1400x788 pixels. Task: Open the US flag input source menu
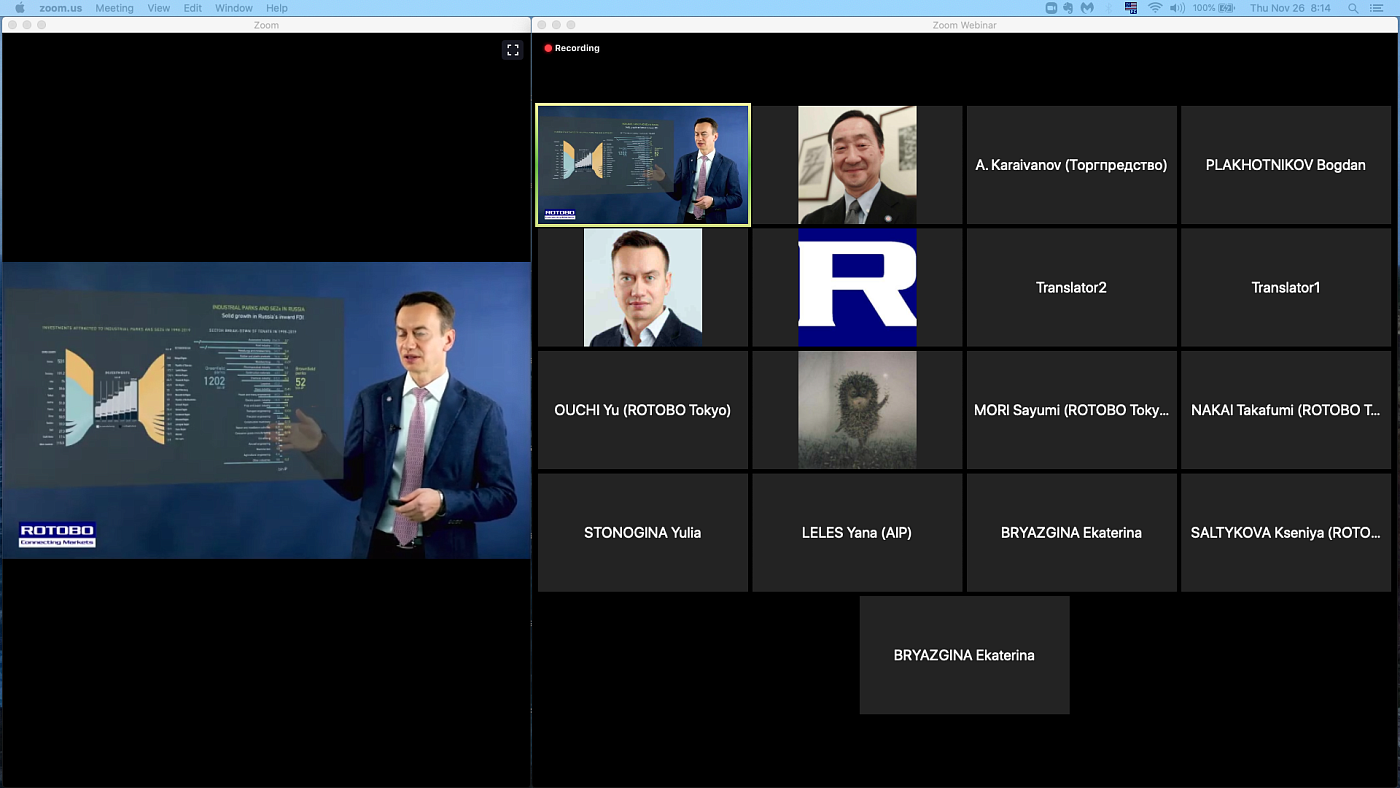[1131, 8]
